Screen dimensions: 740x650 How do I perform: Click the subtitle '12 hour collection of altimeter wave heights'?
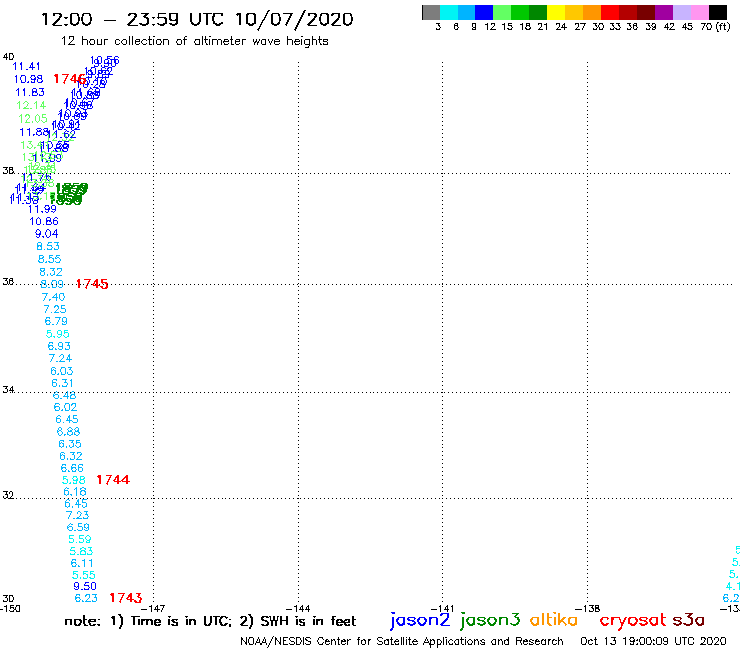194,41
